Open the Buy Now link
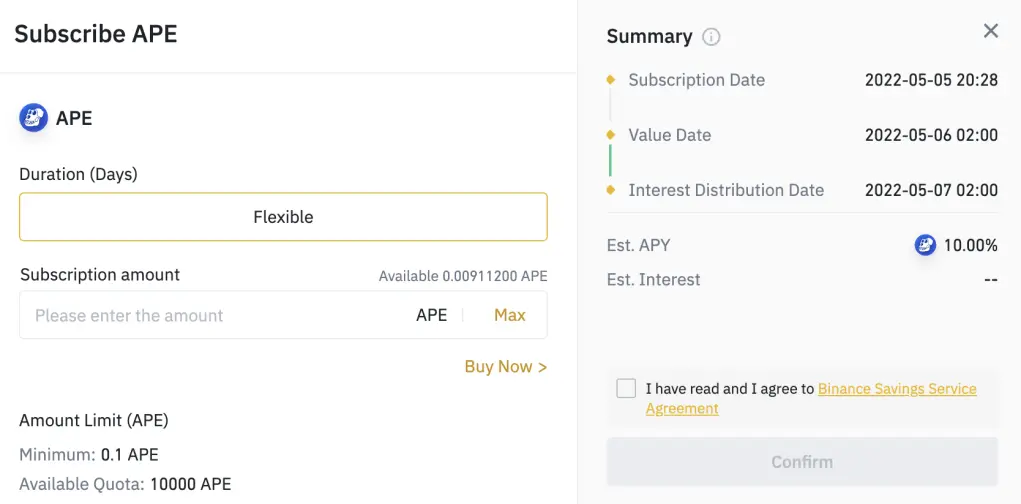 pos(506,367)
